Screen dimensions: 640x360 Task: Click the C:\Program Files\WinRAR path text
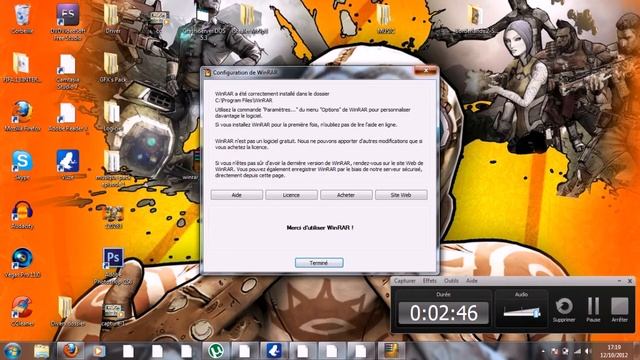point(244,100)
